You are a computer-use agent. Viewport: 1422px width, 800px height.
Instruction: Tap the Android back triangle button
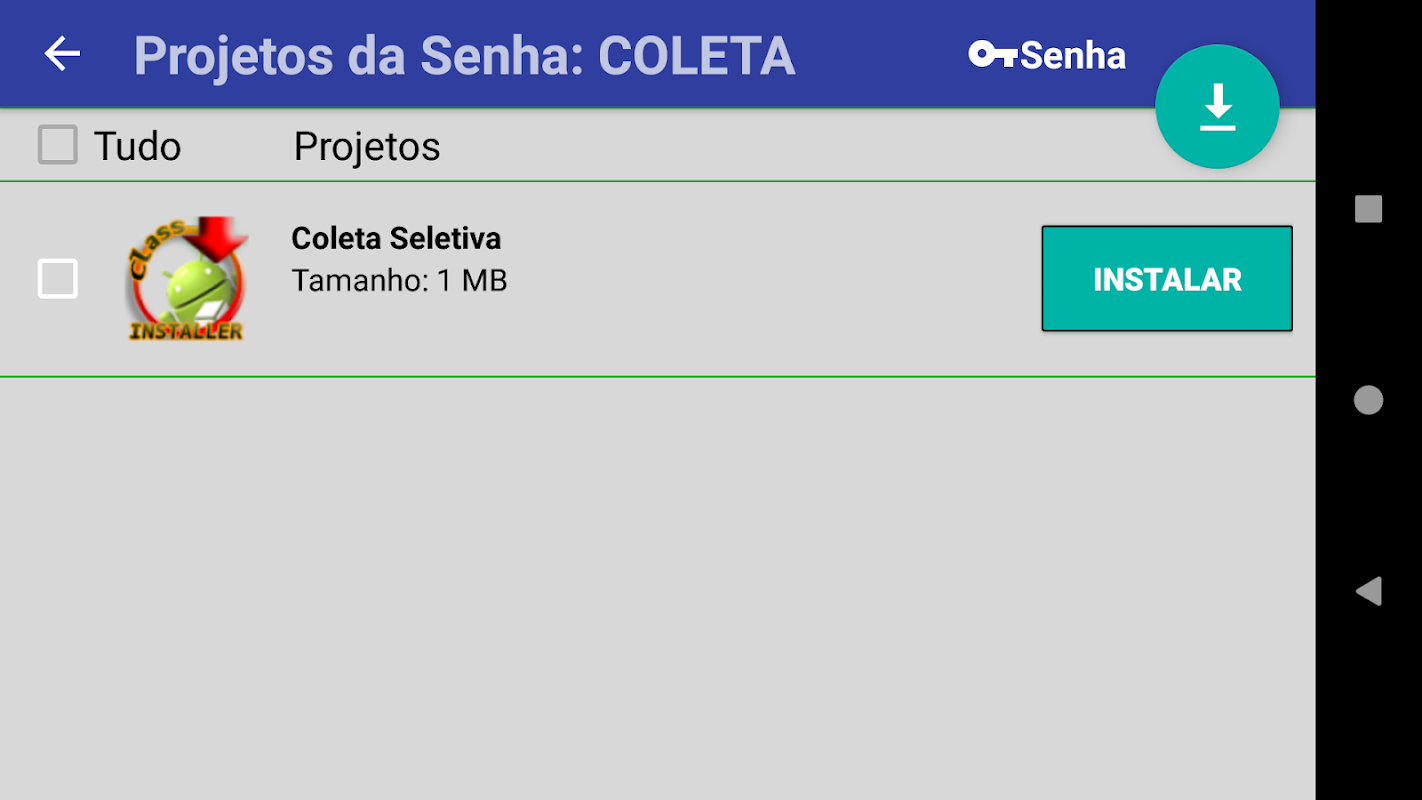1368,591
